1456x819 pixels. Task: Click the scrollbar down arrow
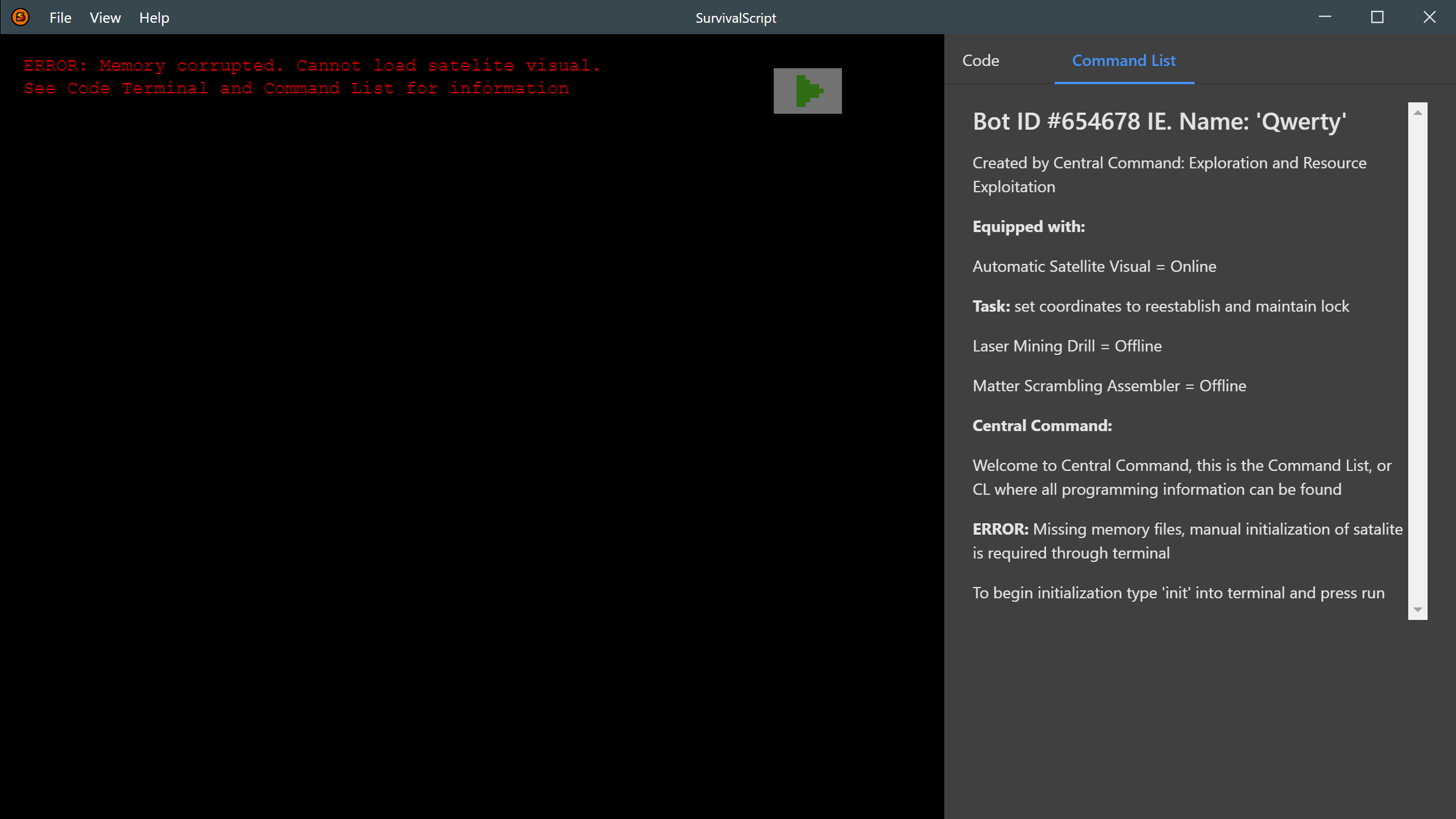click(x=1417, y=610)
